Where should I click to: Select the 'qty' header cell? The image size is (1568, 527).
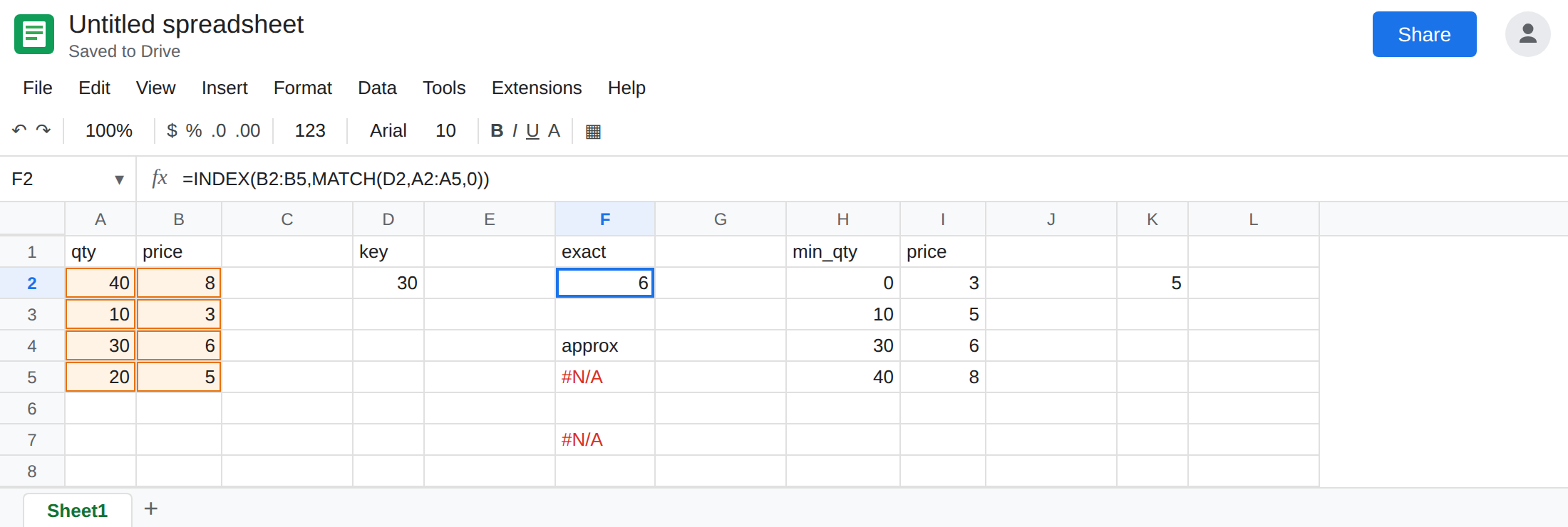click(x=100, y=252)
